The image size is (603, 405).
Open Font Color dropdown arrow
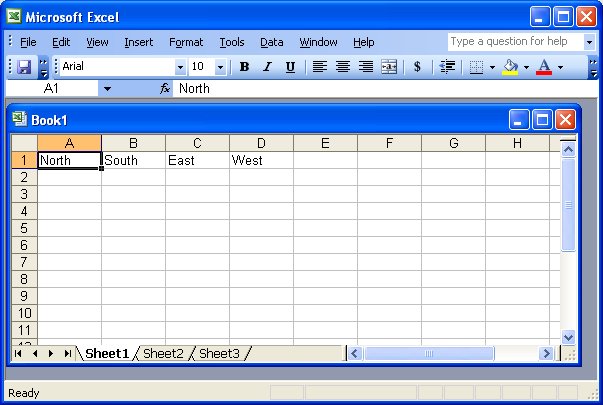click(x=560, y=67)
